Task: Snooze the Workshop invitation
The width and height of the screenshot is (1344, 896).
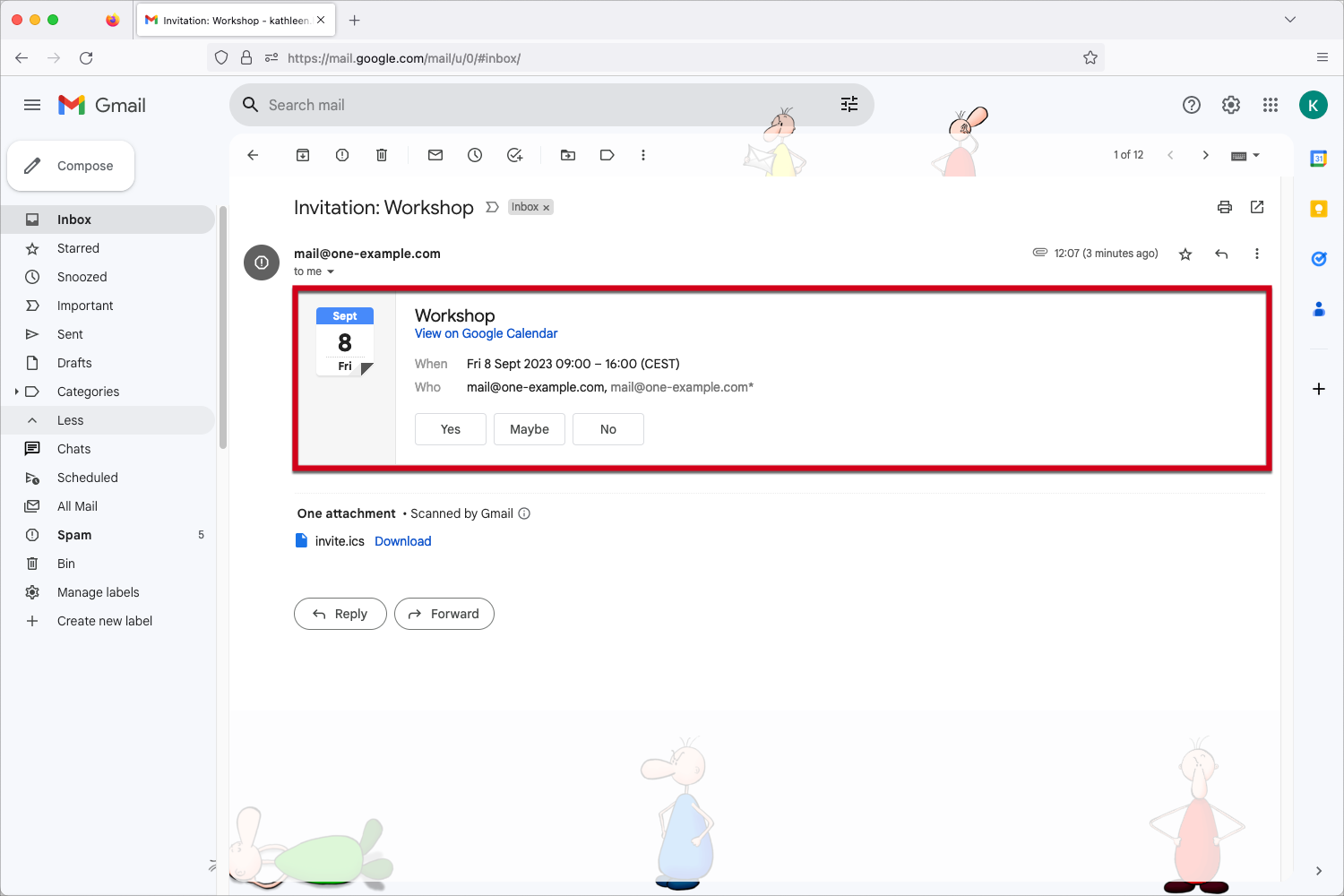Action: pyautogui.click(x=474, y=154)
